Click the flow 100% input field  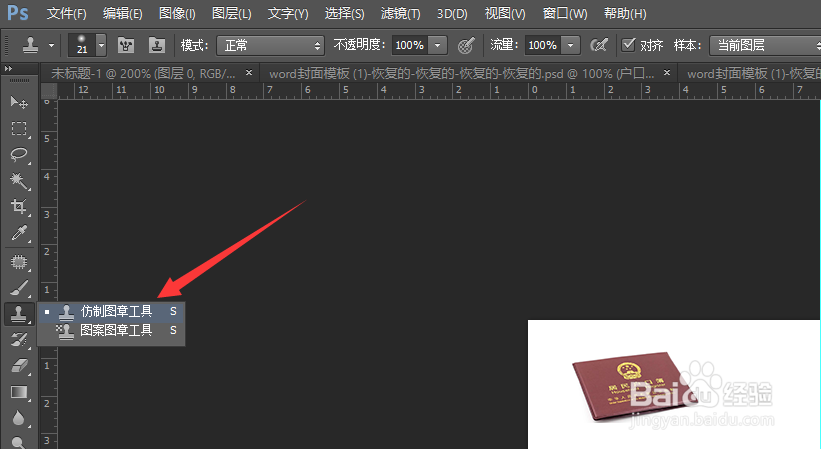[542, 46]
